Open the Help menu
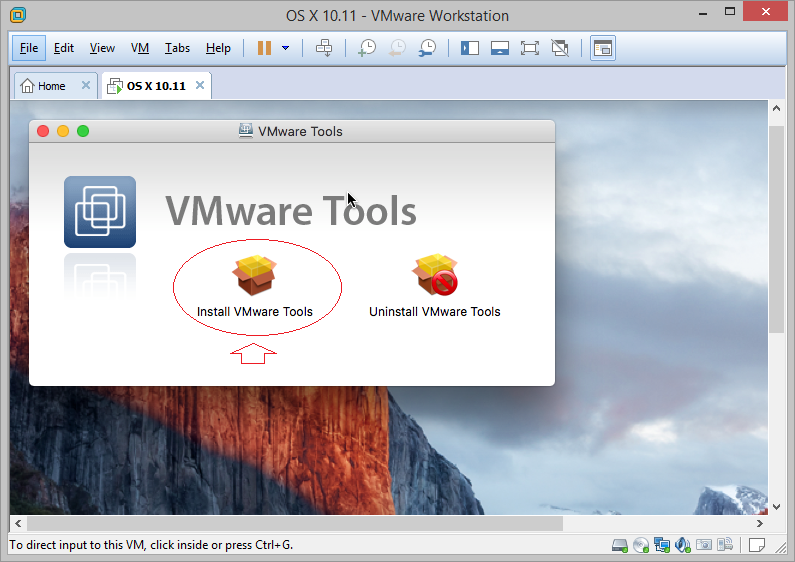This screenshot has width=795, height=562. pos(218,48)
